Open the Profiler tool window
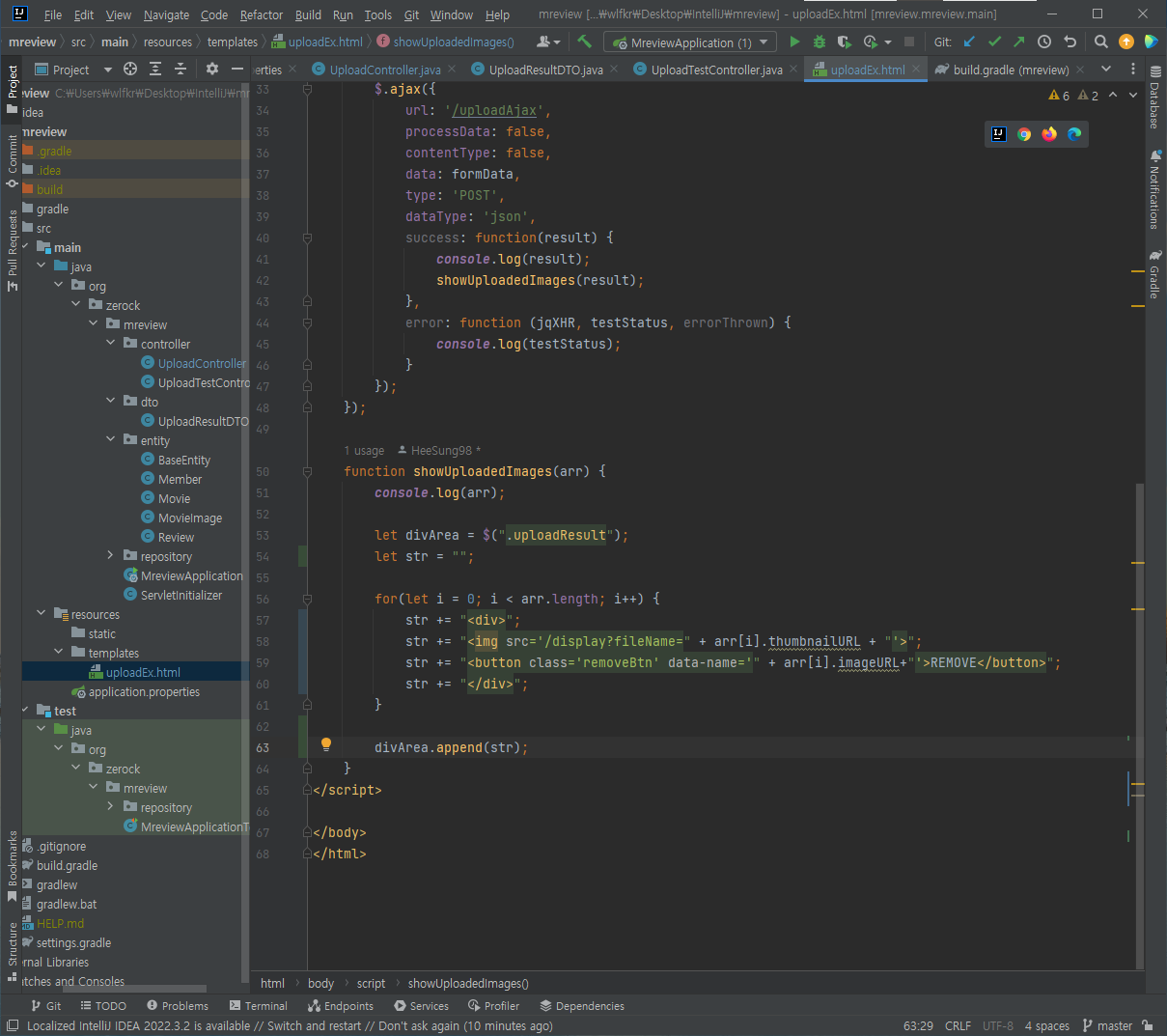This screenshot has height=1036, width=1167. [494, 1005]
